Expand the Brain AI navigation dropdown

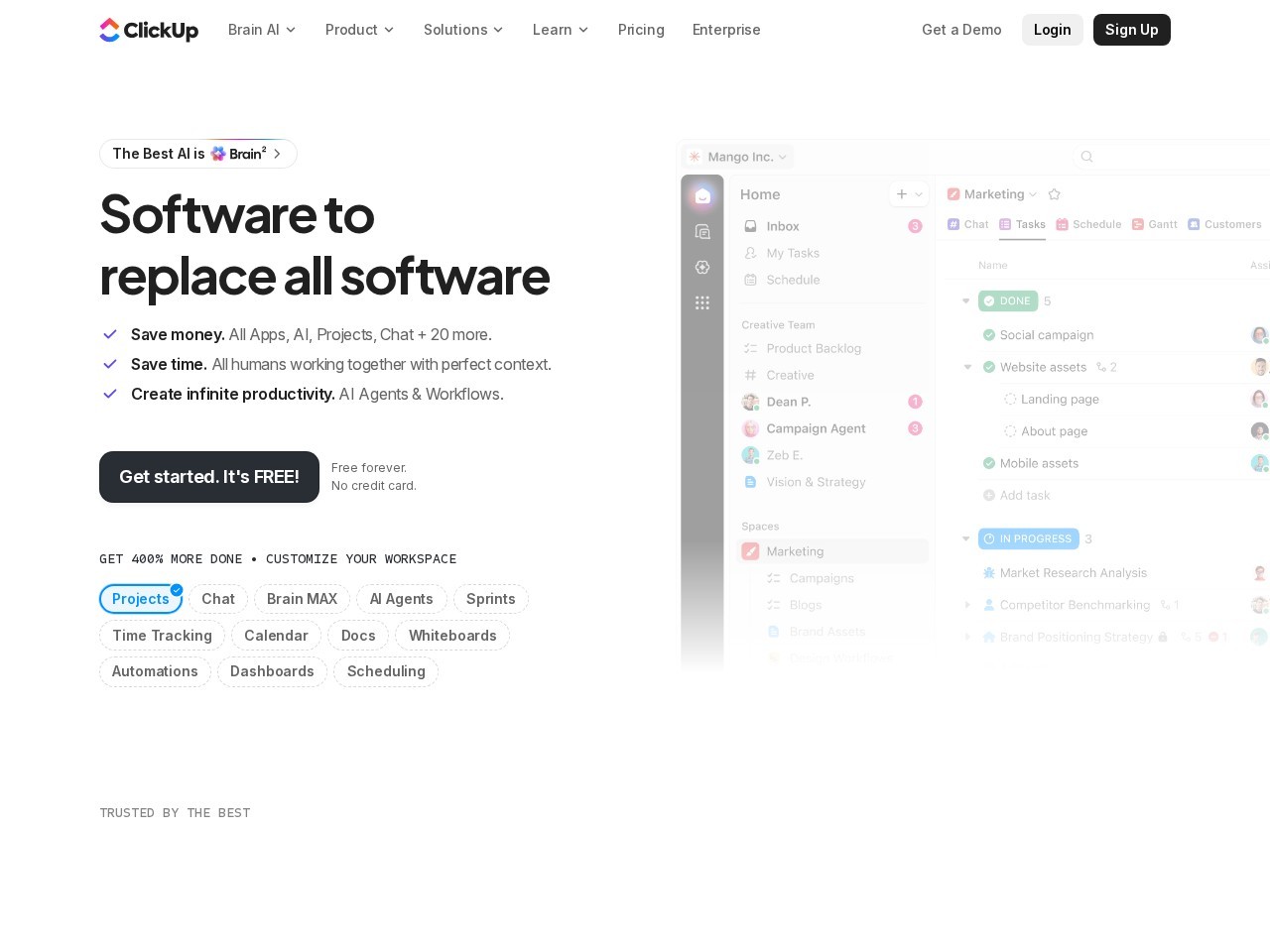[x=262, y=30]
